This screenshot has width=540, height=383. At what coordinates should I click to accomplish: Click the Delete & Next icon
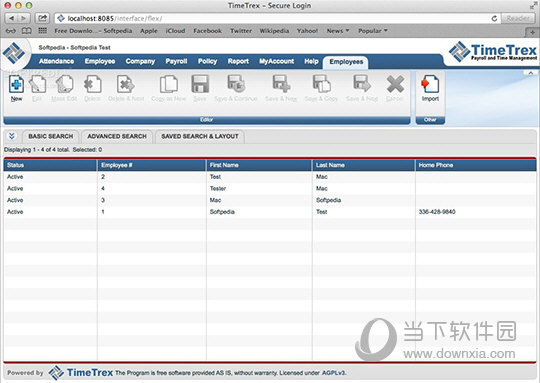pyautogui.click(x=126, y=84)
